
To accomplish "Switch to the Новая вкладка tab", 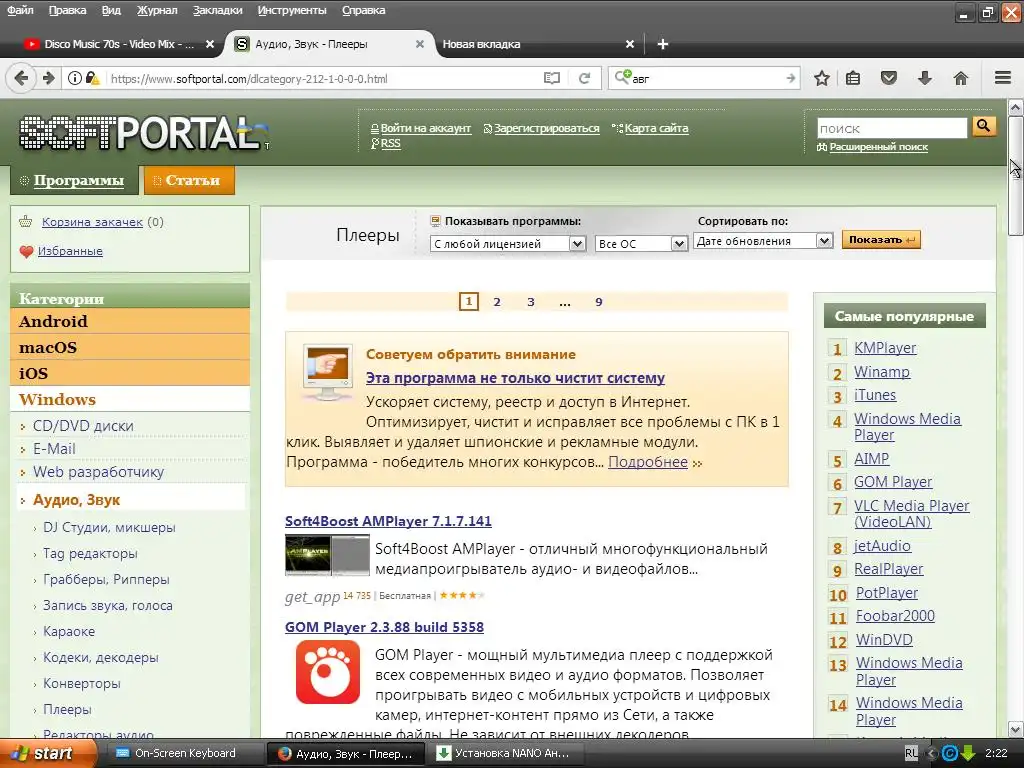I will tap(536, 44).
